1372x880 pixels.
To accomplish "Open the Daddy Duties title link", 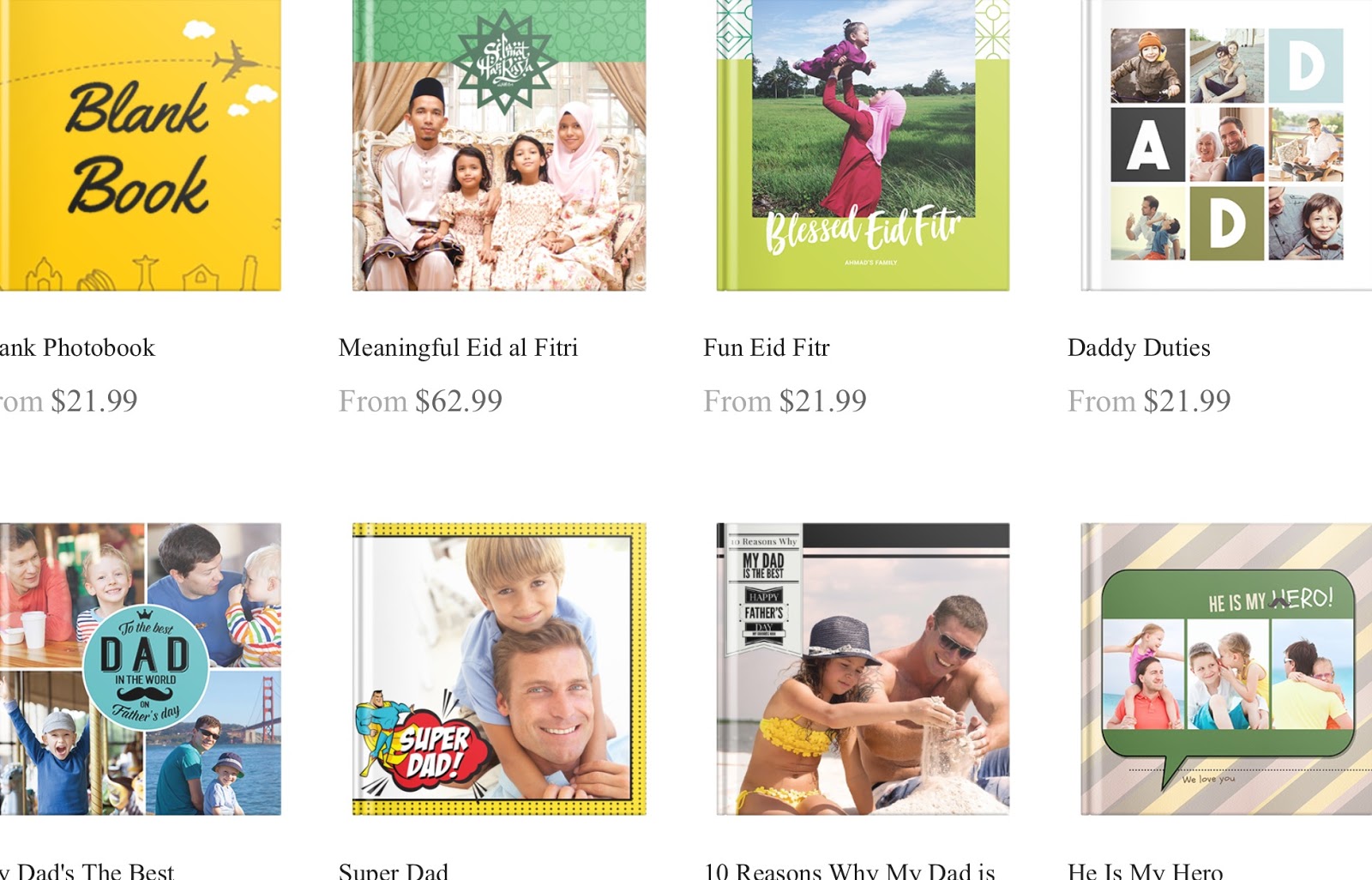I will pyautogui.click(x=1139, y=347).
